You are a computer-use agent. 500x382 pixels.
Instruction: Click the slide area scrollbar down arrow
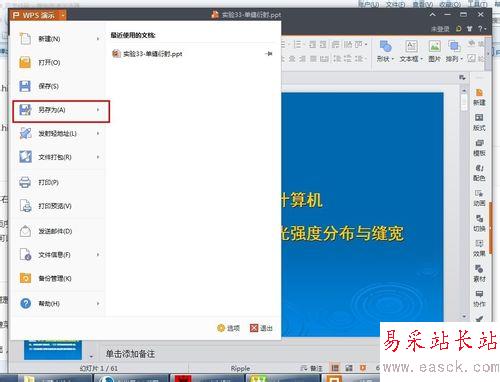[464, 316]
